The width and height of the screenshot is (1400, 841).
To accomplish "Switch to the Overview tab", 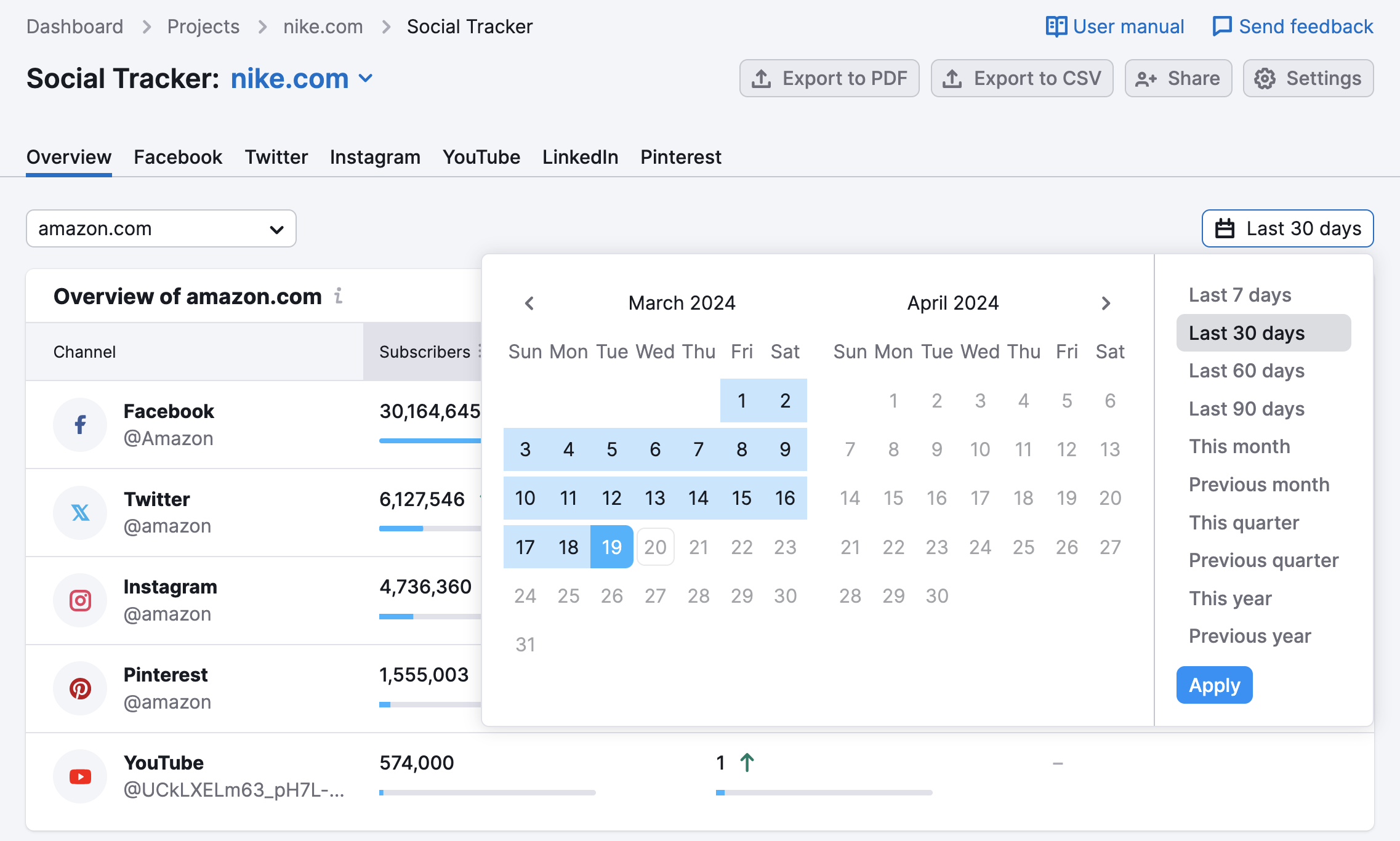I will pos(69,157).
